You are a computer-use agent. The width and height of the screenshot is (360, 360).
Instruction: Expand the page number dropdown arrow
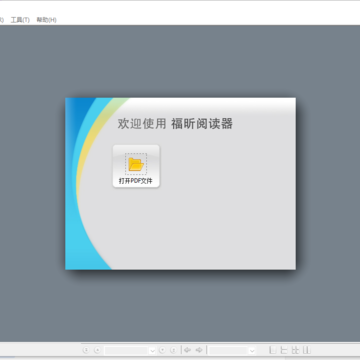tap(152, 350)
